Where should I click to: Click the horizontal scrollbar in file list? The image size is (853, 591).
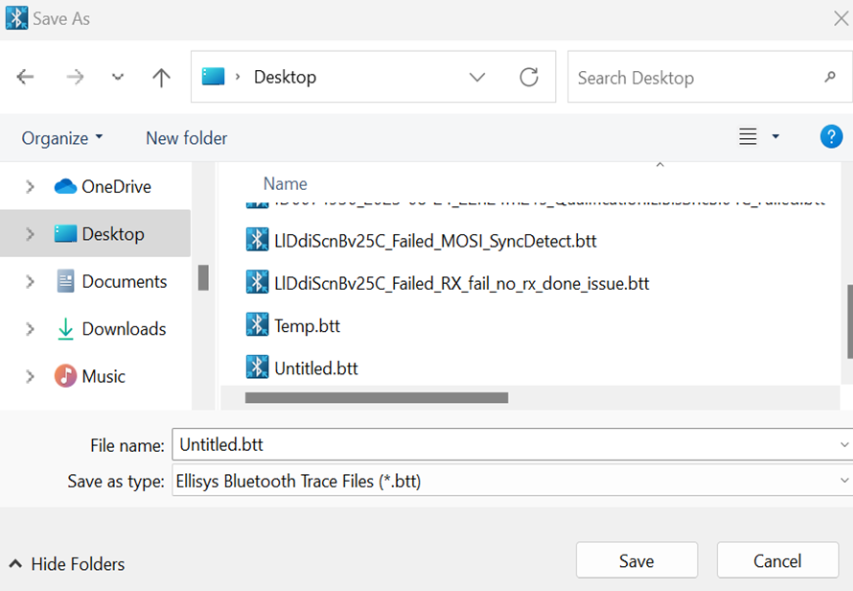[x=376, y=398]
